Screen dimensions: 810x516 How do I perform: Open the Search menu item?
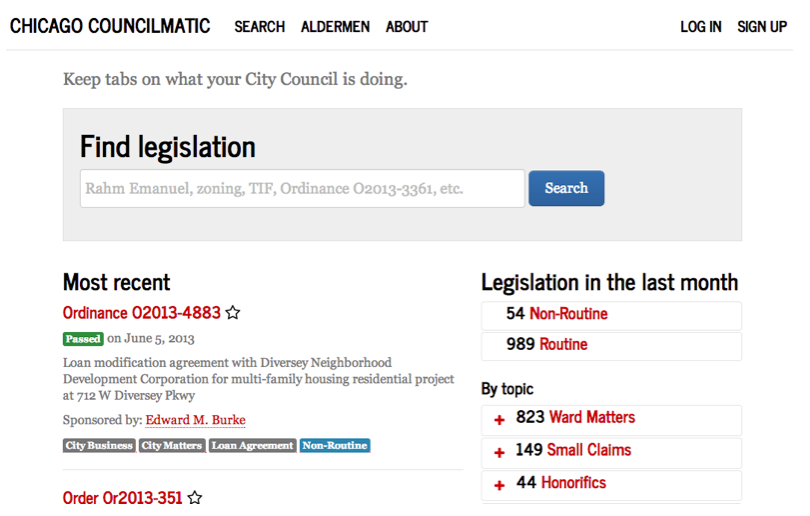coord(259,27)
